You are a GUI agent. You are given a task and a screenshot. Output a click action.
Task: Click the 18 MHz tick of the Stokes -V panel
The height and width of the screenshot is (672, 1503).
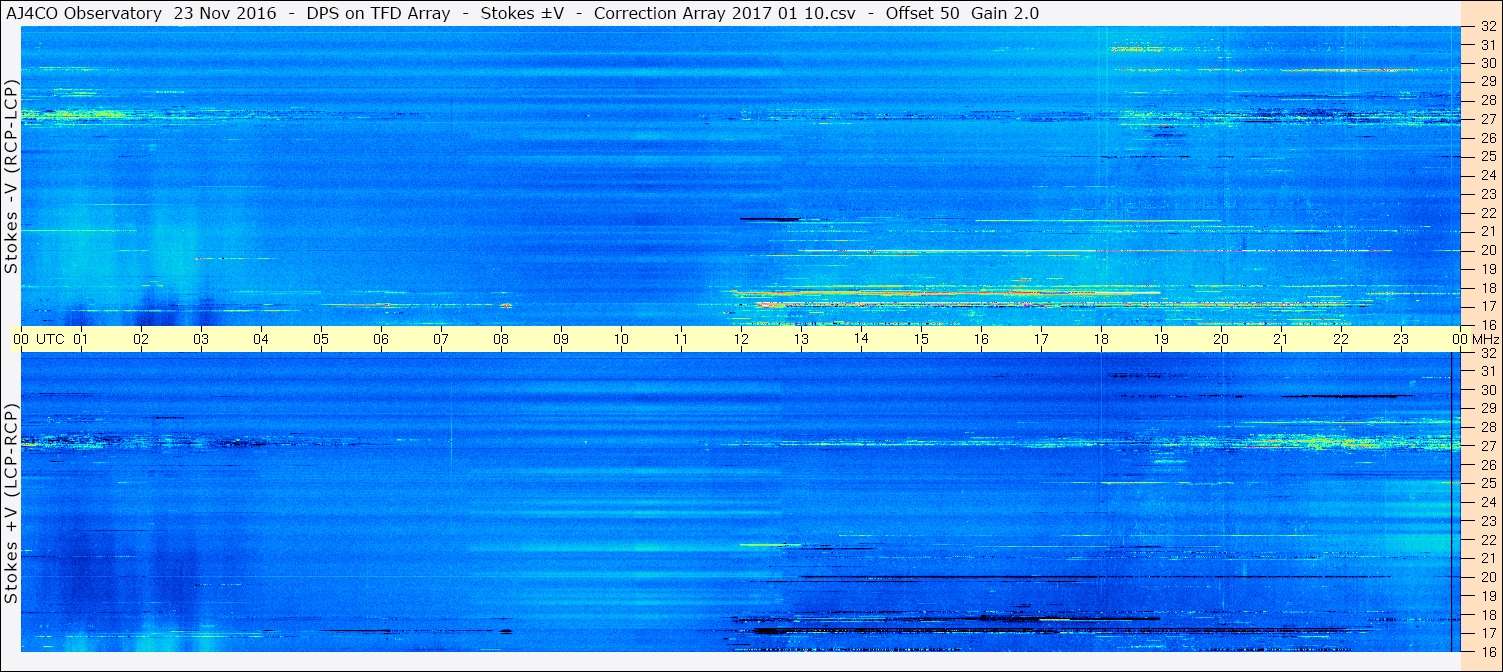1488,288
